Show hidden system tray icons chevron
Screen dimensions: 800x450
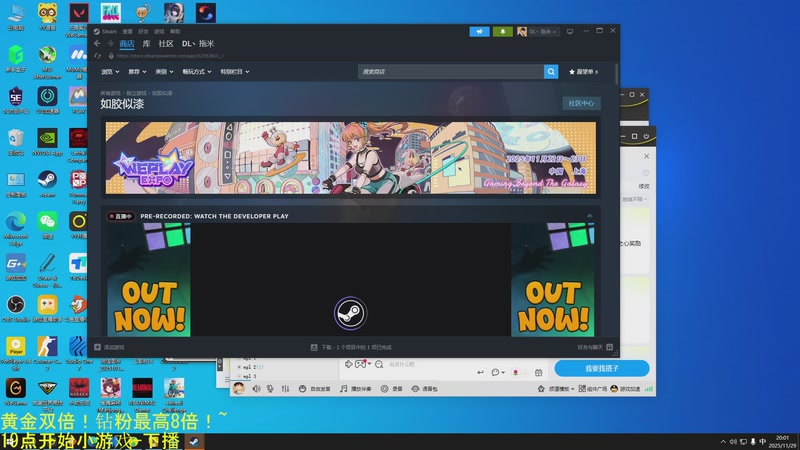pyautogui.click(x=723, y=442)
